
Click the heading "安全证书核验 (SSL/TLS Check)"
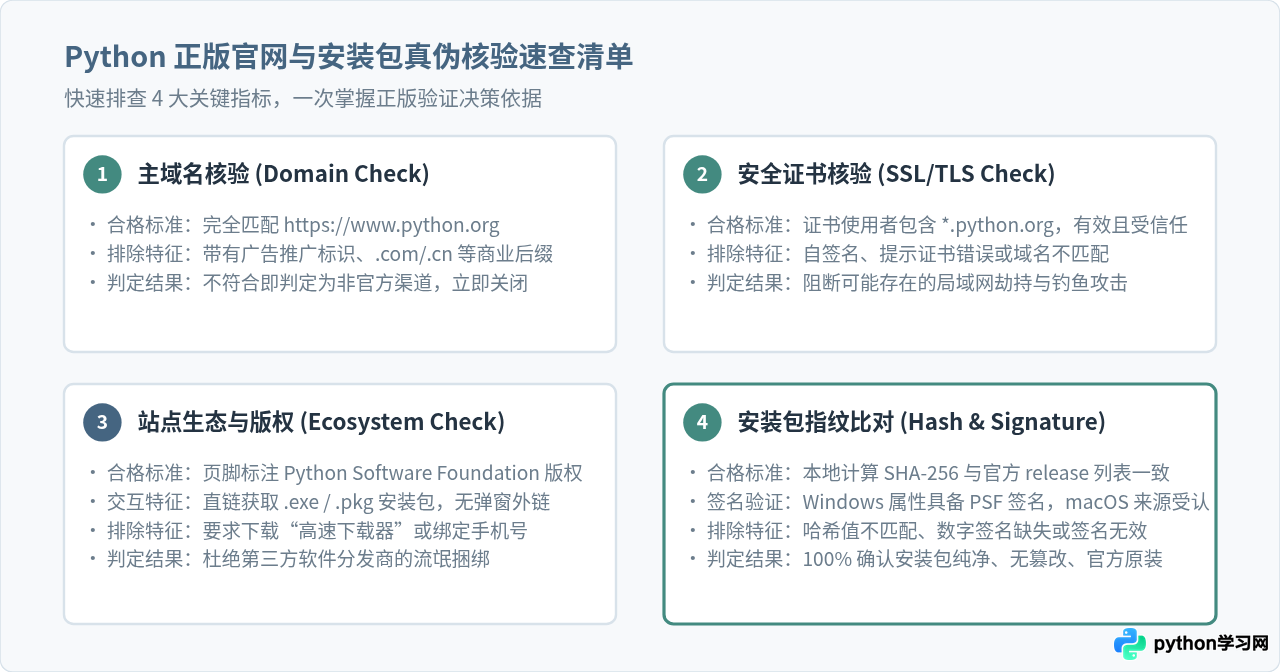pyautogui.click(x=896, y=174)
